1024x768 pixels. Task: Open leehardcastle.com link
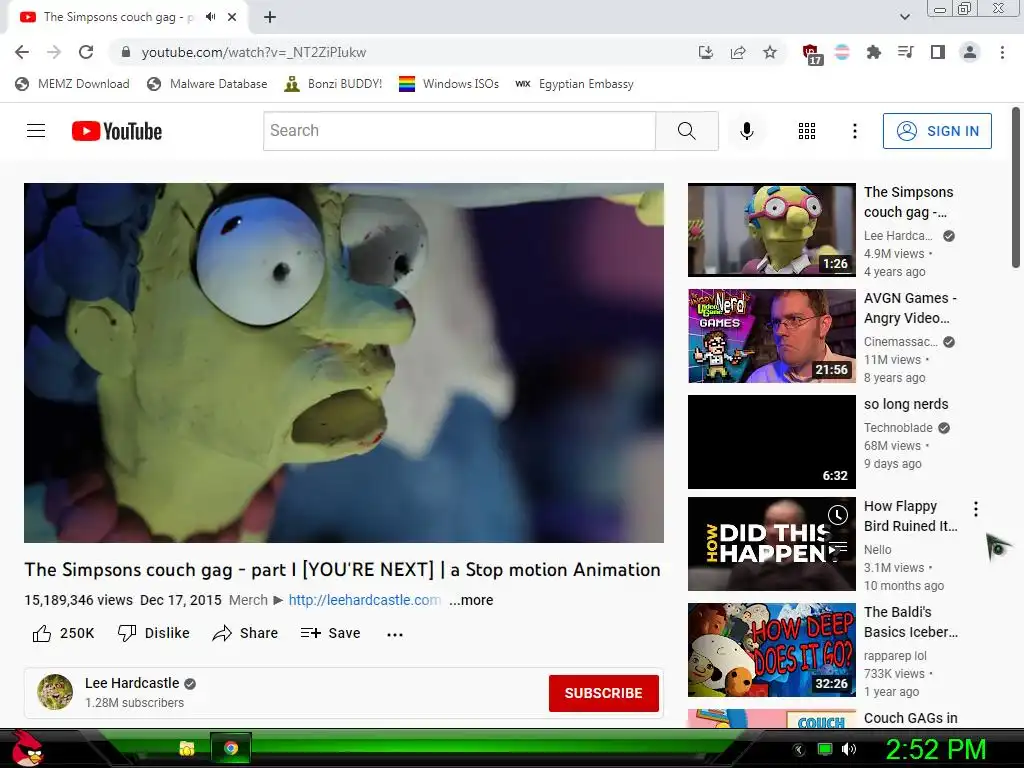click(x=364, y=600)
